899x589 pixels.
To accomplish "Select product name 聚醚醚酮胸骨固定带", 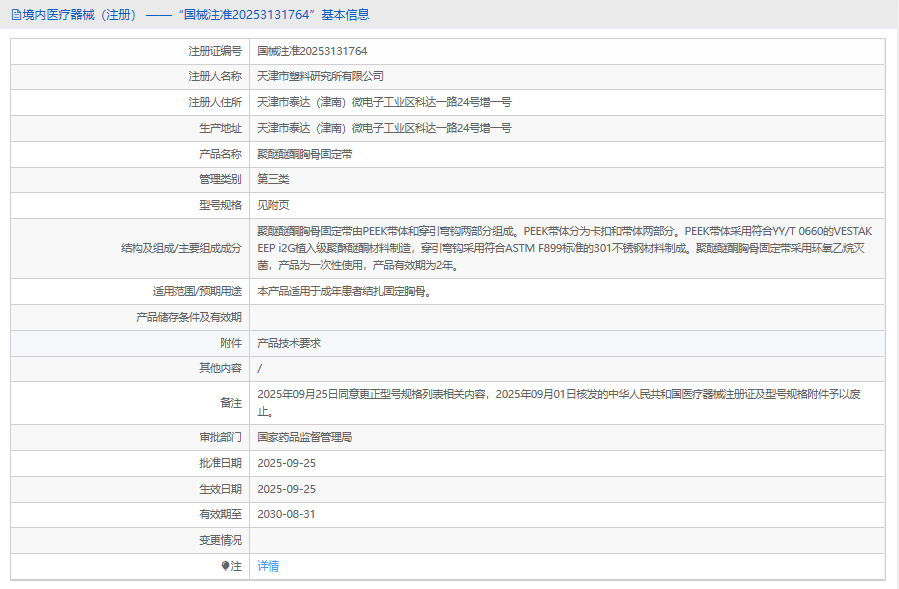I will [304, 154].
